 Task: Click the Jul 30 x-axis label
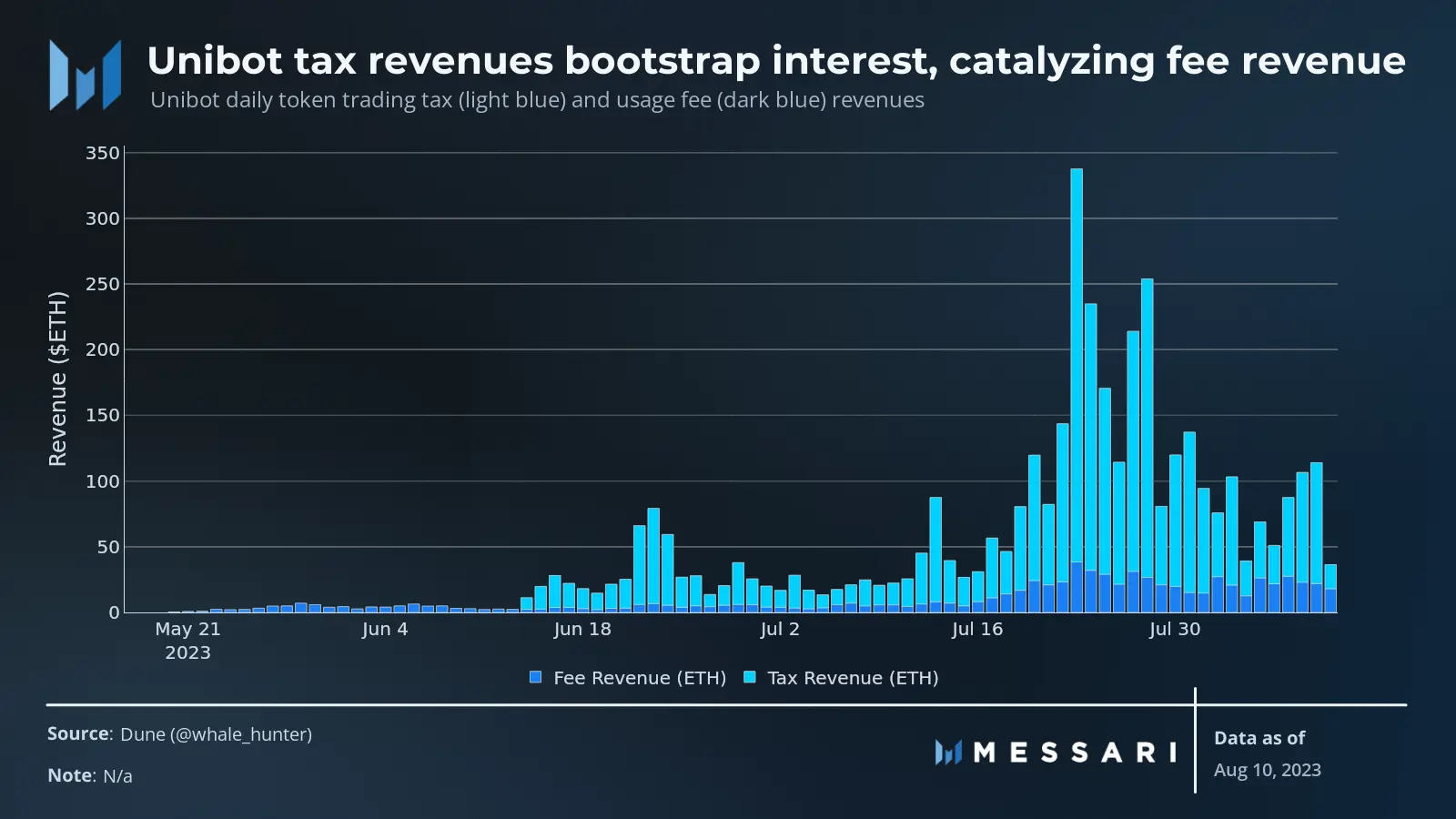1175,629
